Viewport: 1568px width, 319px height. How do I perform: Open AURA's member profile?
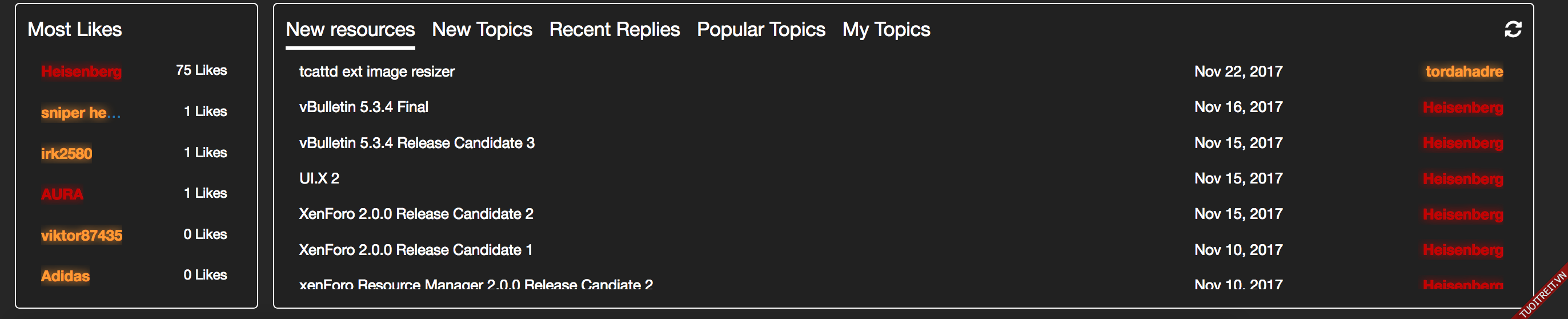[62, 194]
